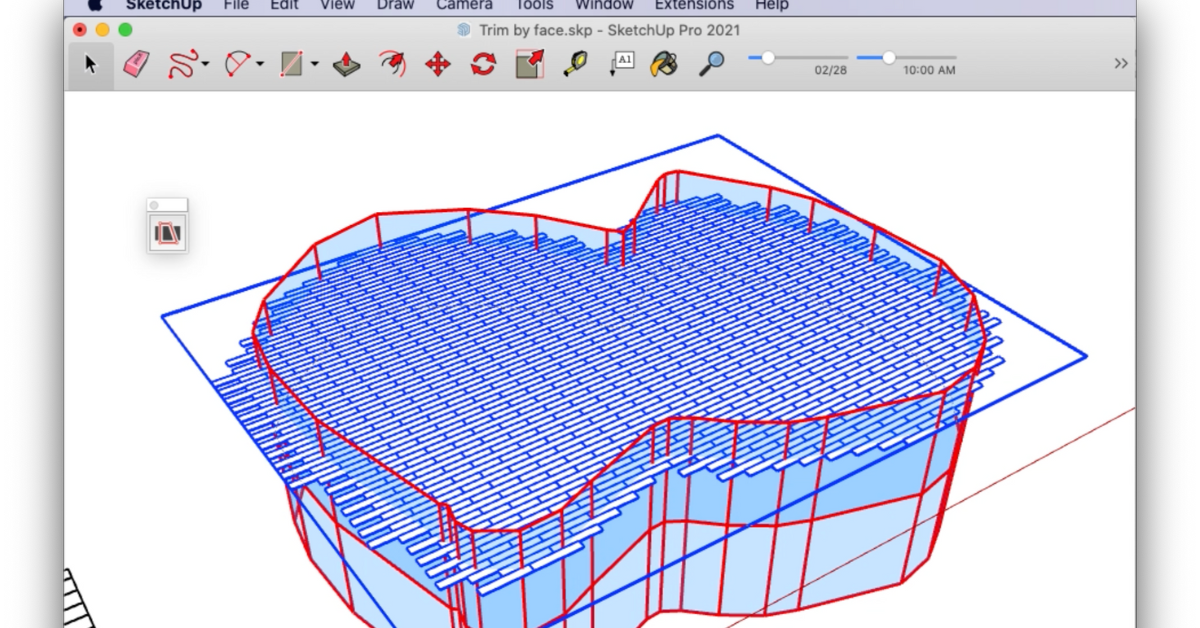The height and width of the screenshot is (628, 1200).
Task: Select the Paint Bucket tool
Action: (x=664, y=65)
